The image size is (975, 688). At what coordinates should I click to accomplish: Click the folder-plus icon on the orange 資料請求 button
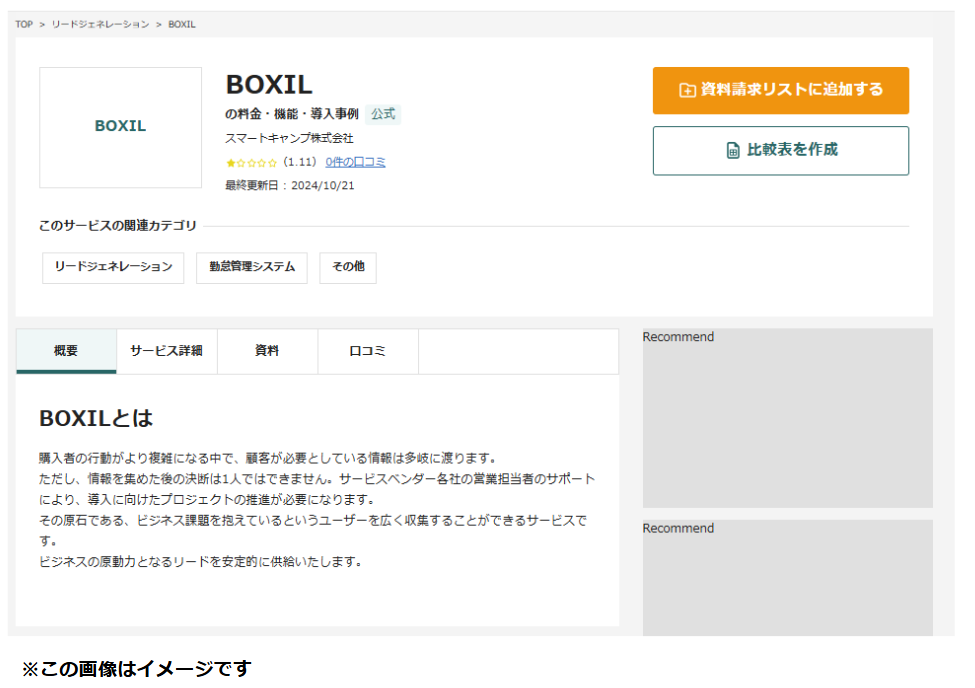click(x=687, y=91)
